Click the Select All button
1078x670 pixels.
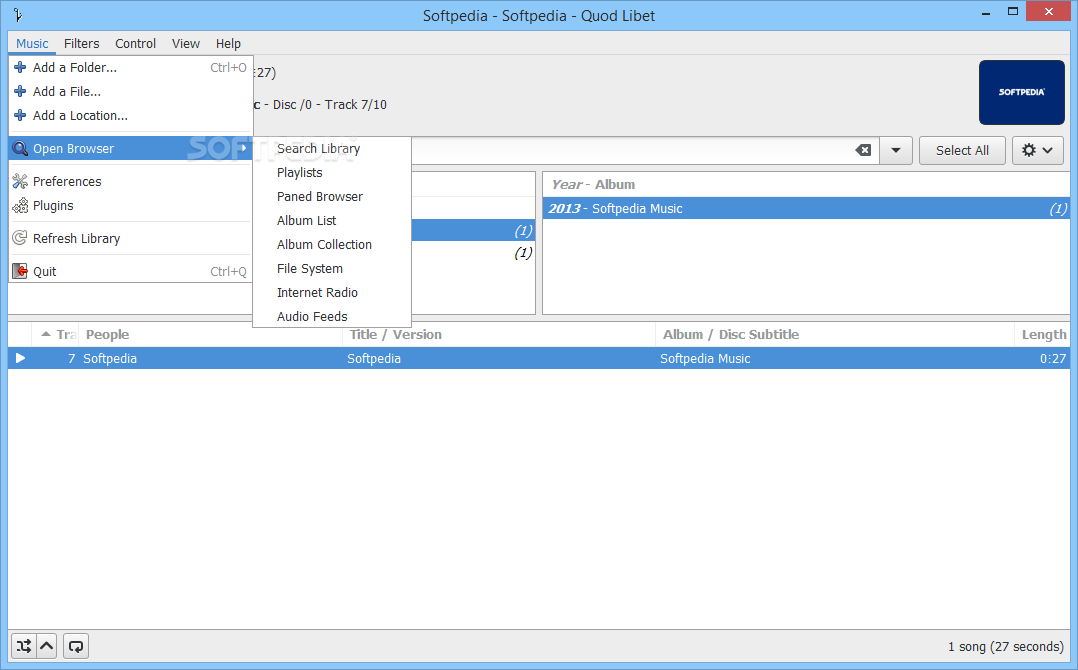(x=962, y=150)
